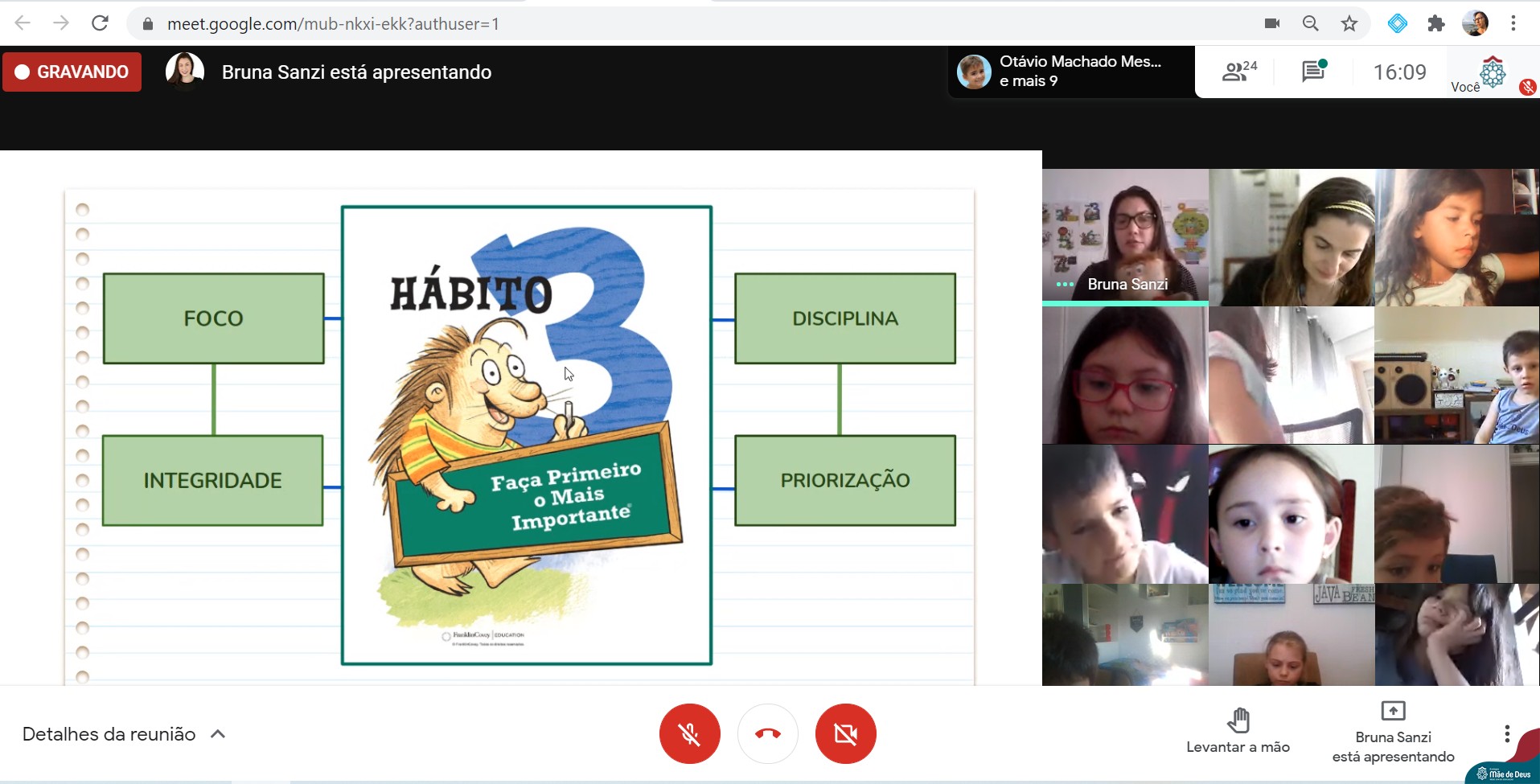Viewport: 1540px width, 784px height.
Task: Click the camera permission icon in address bar
Action: coord(1272,23)
